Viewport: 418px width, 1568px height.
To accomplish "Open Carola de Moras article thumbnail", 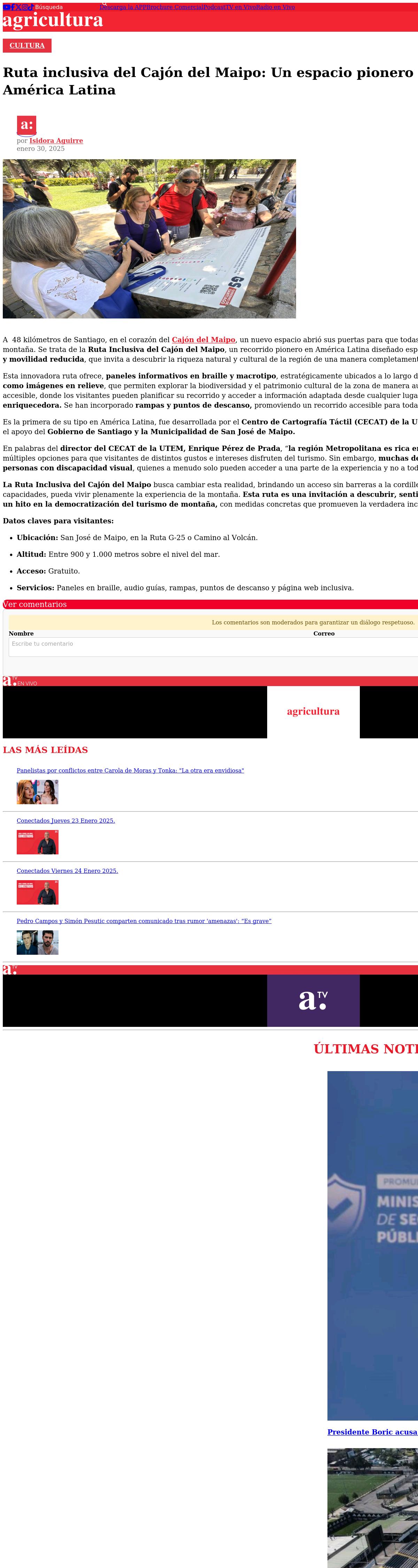I will coord(37,792).
